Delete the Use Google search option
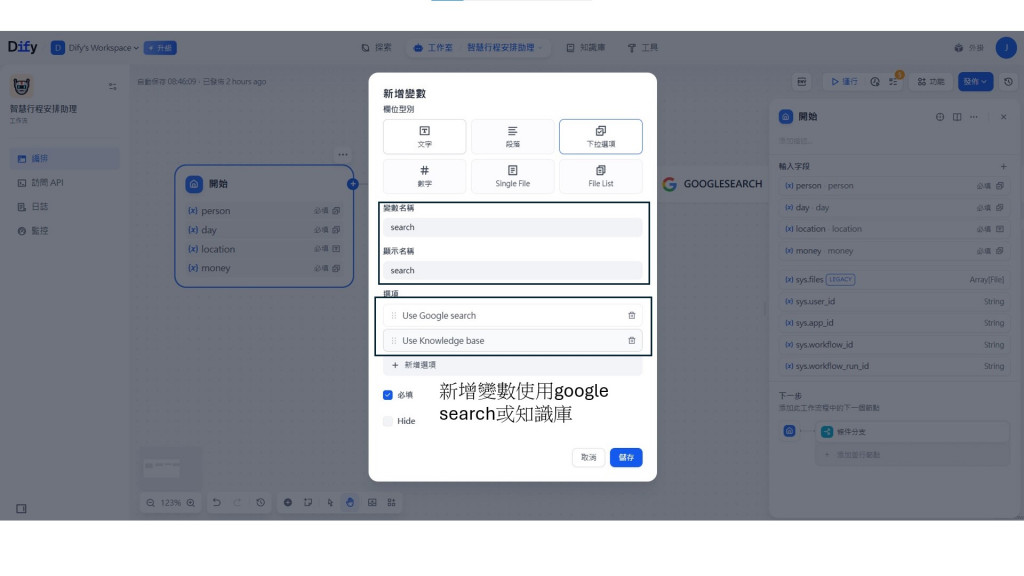This screenshot has width=1024, height=576. pyautogui.click(x=632, y=315)
